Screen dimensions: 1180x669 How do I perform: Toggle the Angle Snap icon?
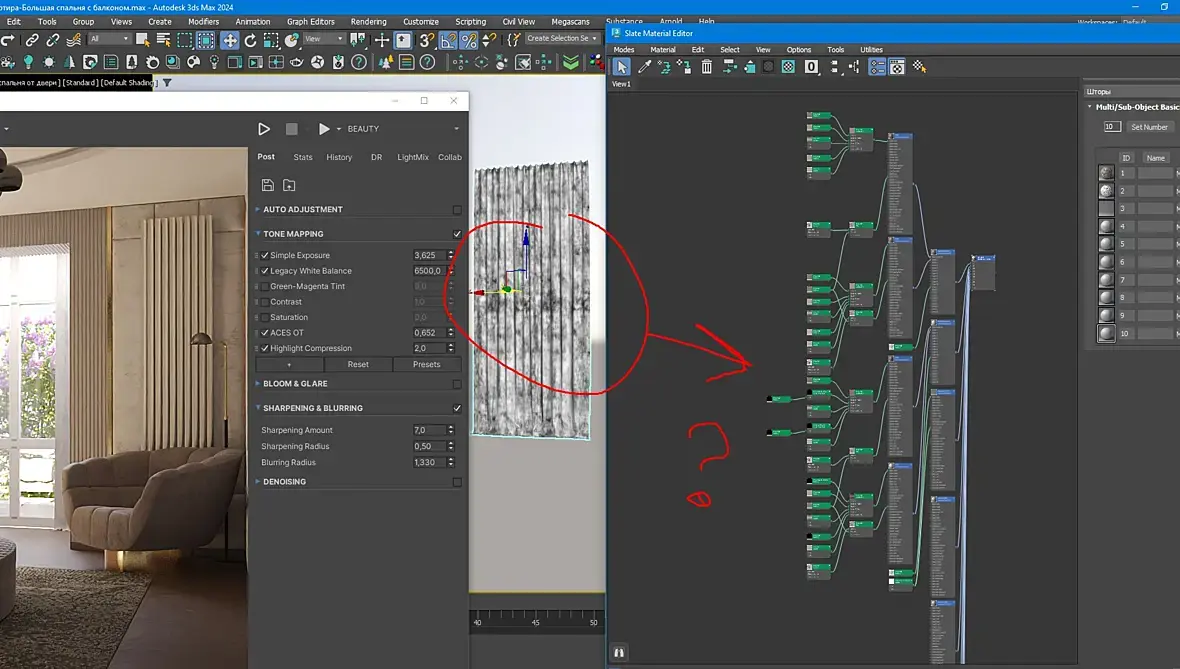pos(447,40)
